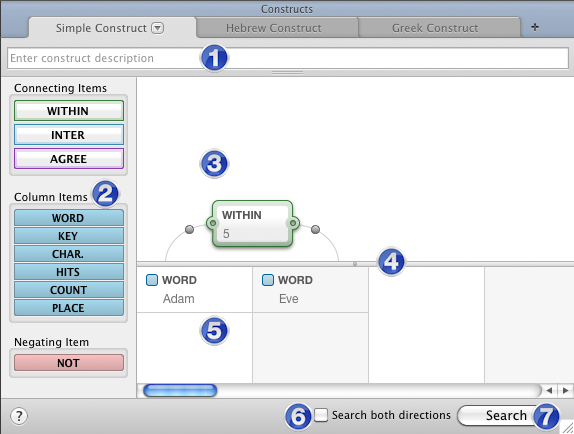Viewport: 574px width, 434px height.
Task: Open the Simple Construct tab dropdown arrow
Action: point(158,28)
